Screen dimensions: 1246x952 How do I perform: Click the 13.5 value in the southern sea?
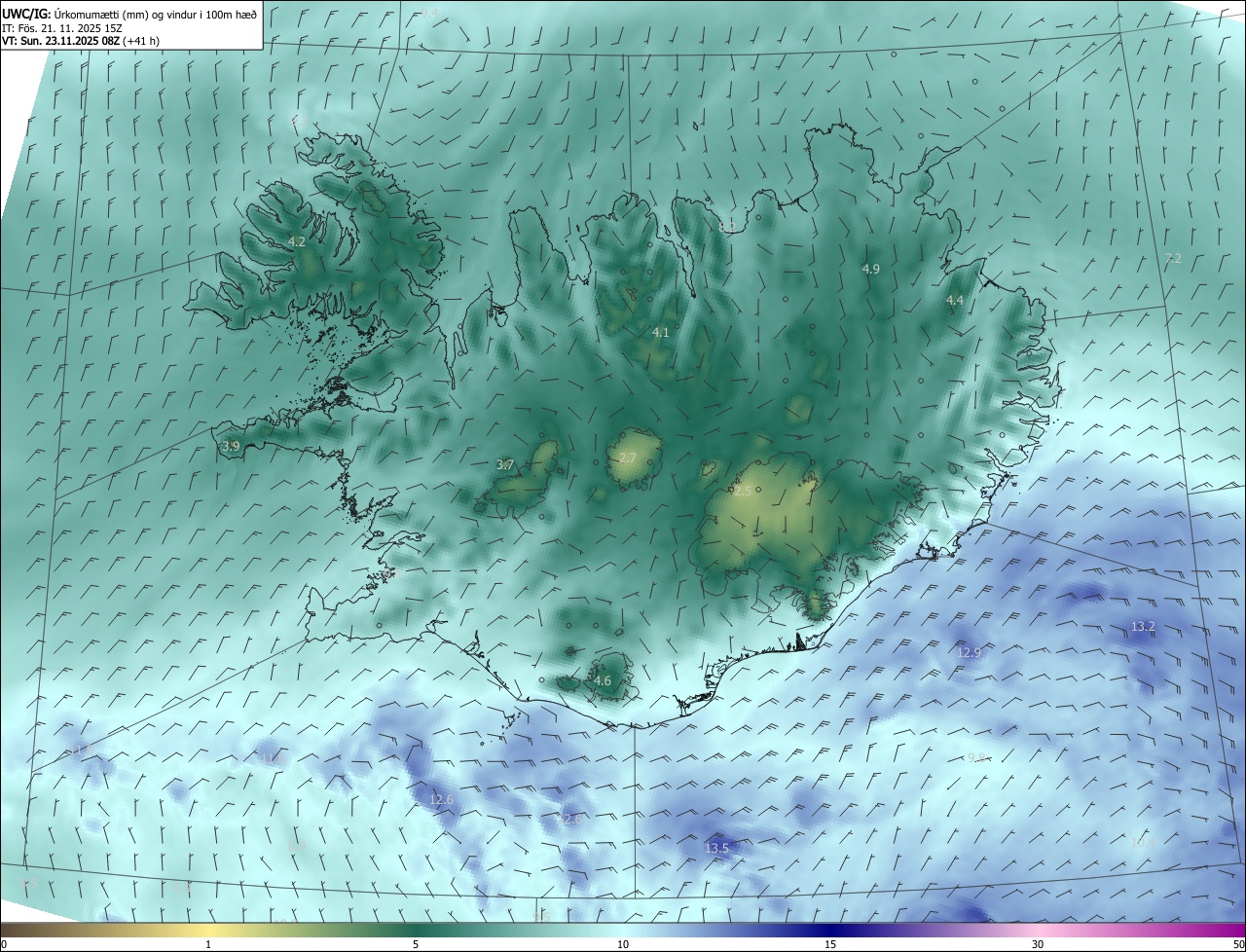(x=716, y=849)
